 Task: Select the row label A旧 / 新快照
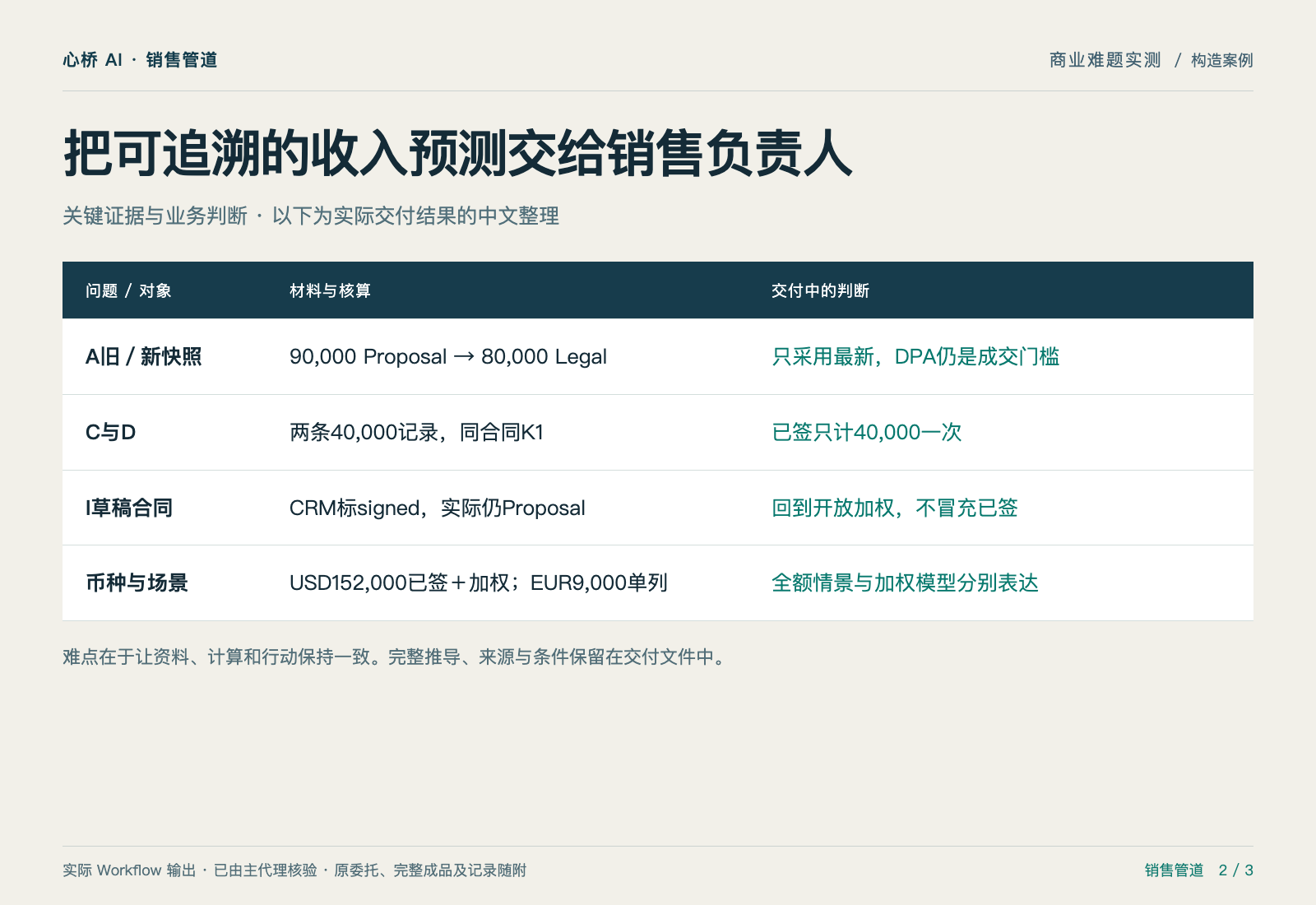(143, 356)
